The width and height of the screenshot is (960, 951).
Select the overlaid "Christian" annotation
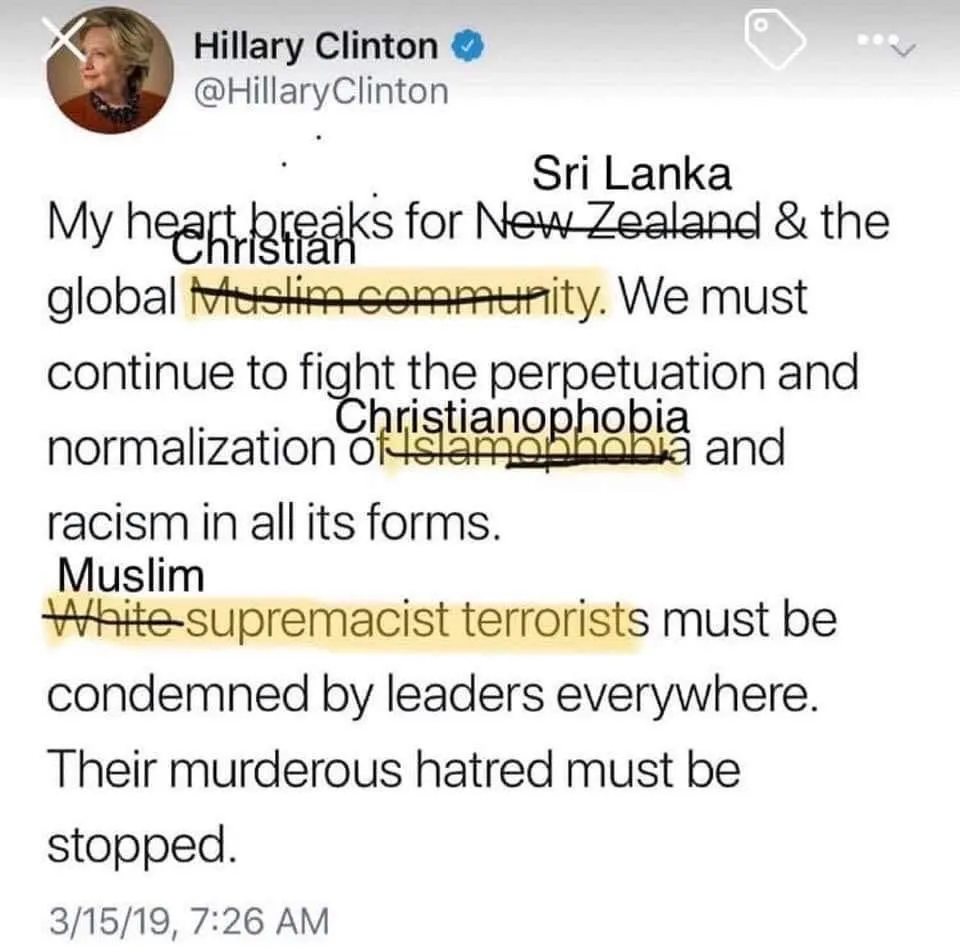point(264,249)
